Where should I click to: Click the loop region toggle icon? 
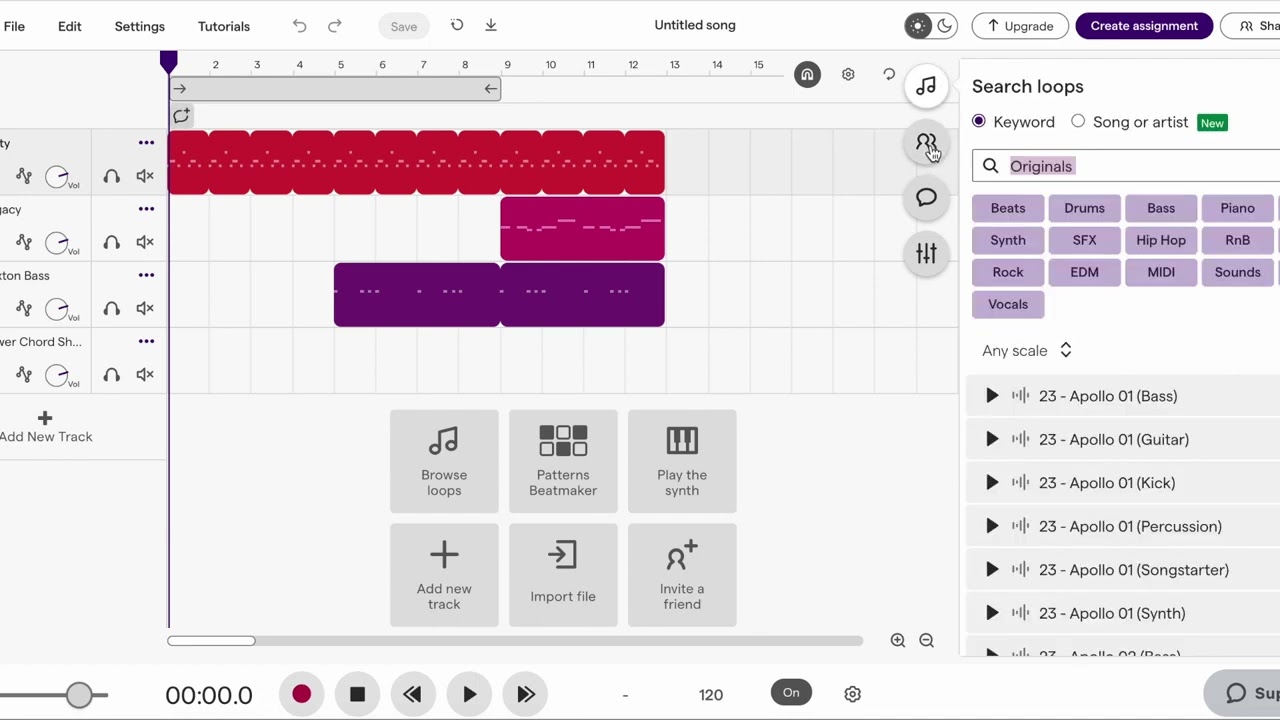[181, 116]
